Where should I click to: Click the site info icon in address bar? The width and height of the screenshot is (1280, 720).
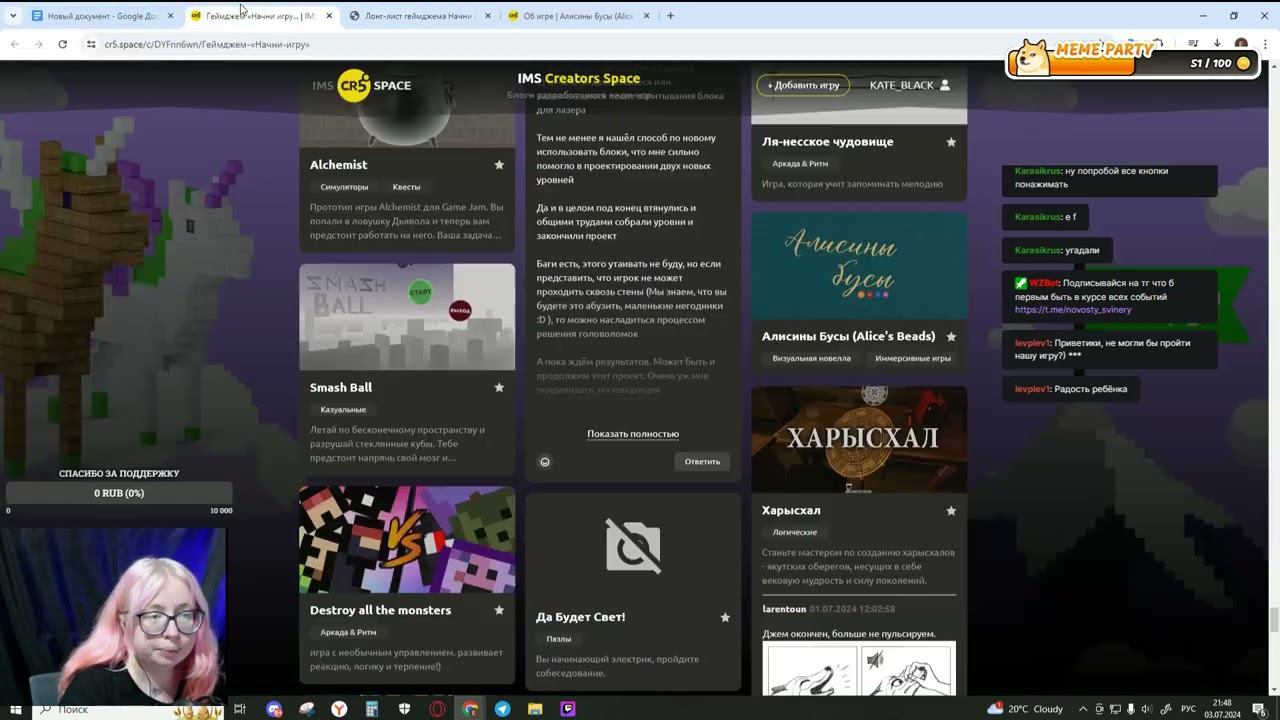click(91, 44)
